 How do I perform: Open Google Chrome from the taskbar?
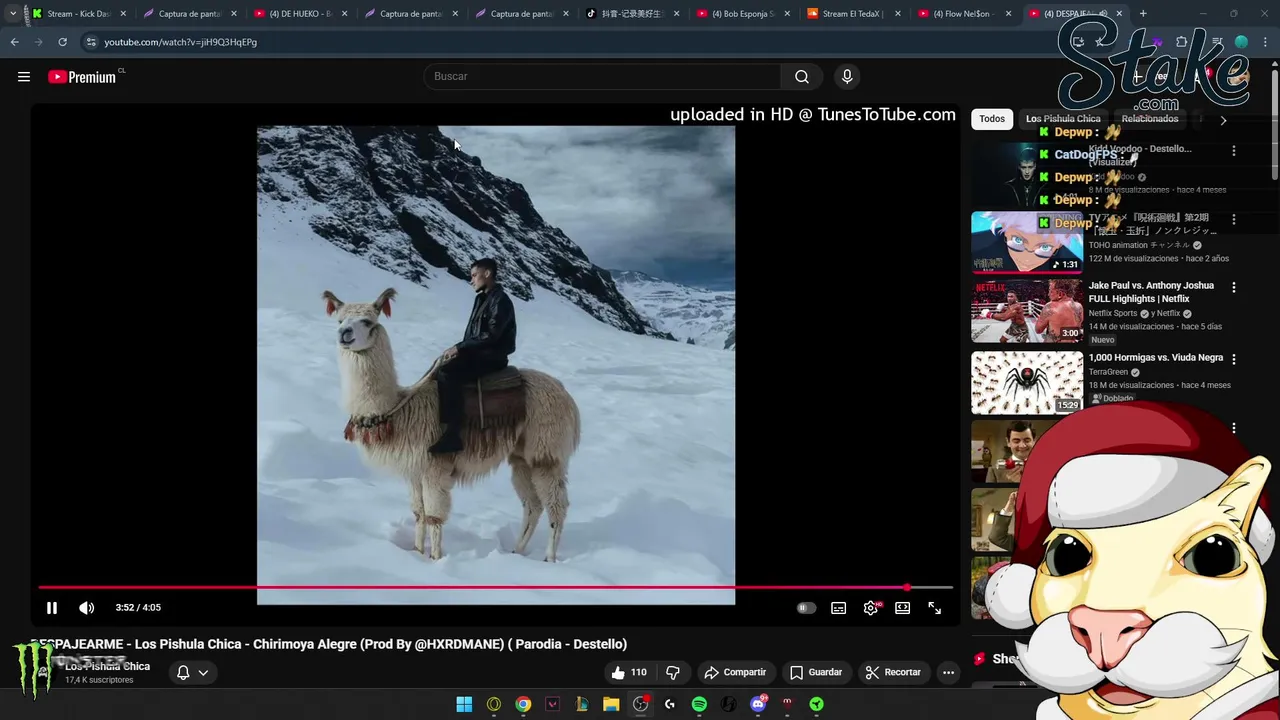coord(523,704)
